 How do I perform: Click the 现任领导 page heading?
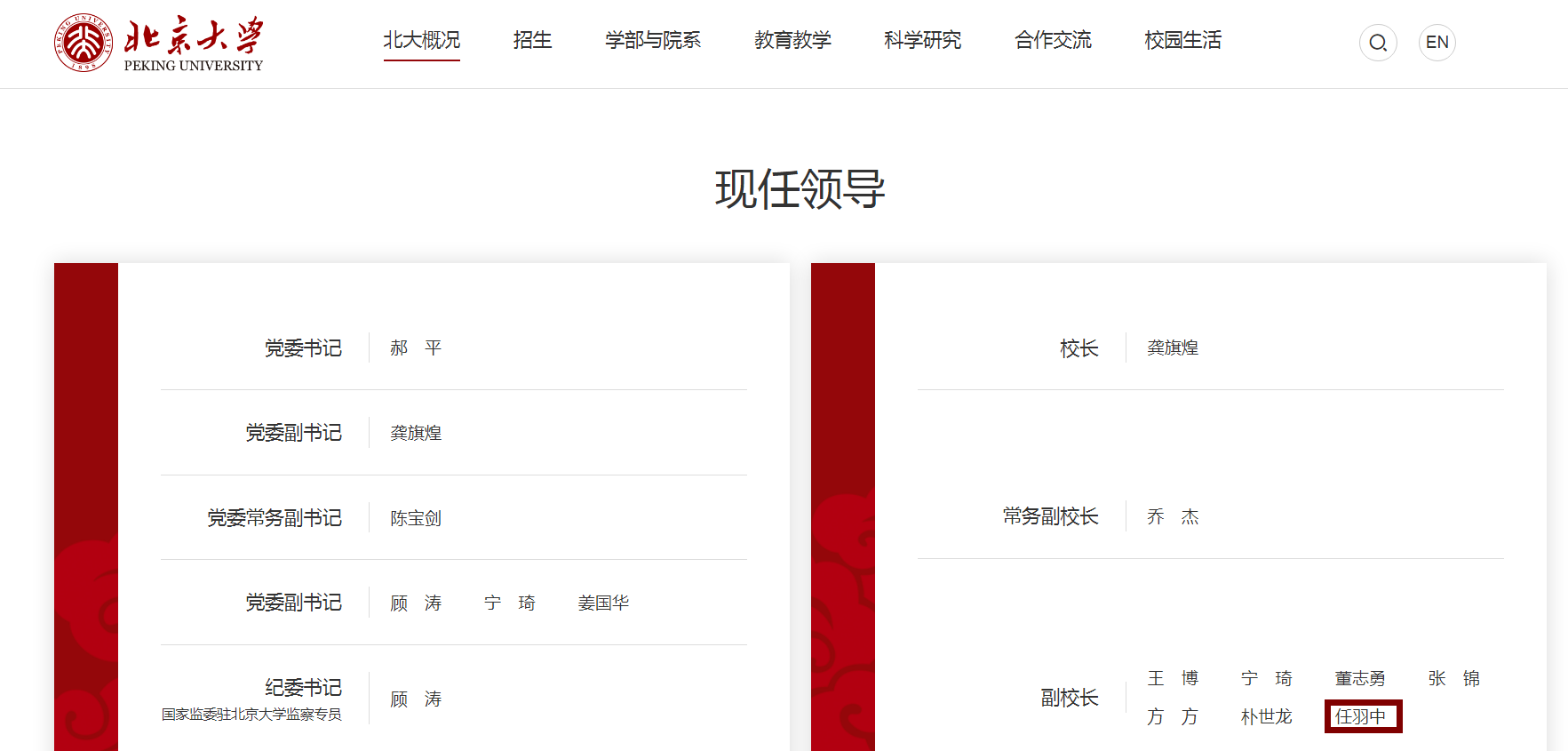tap(800, 189)
